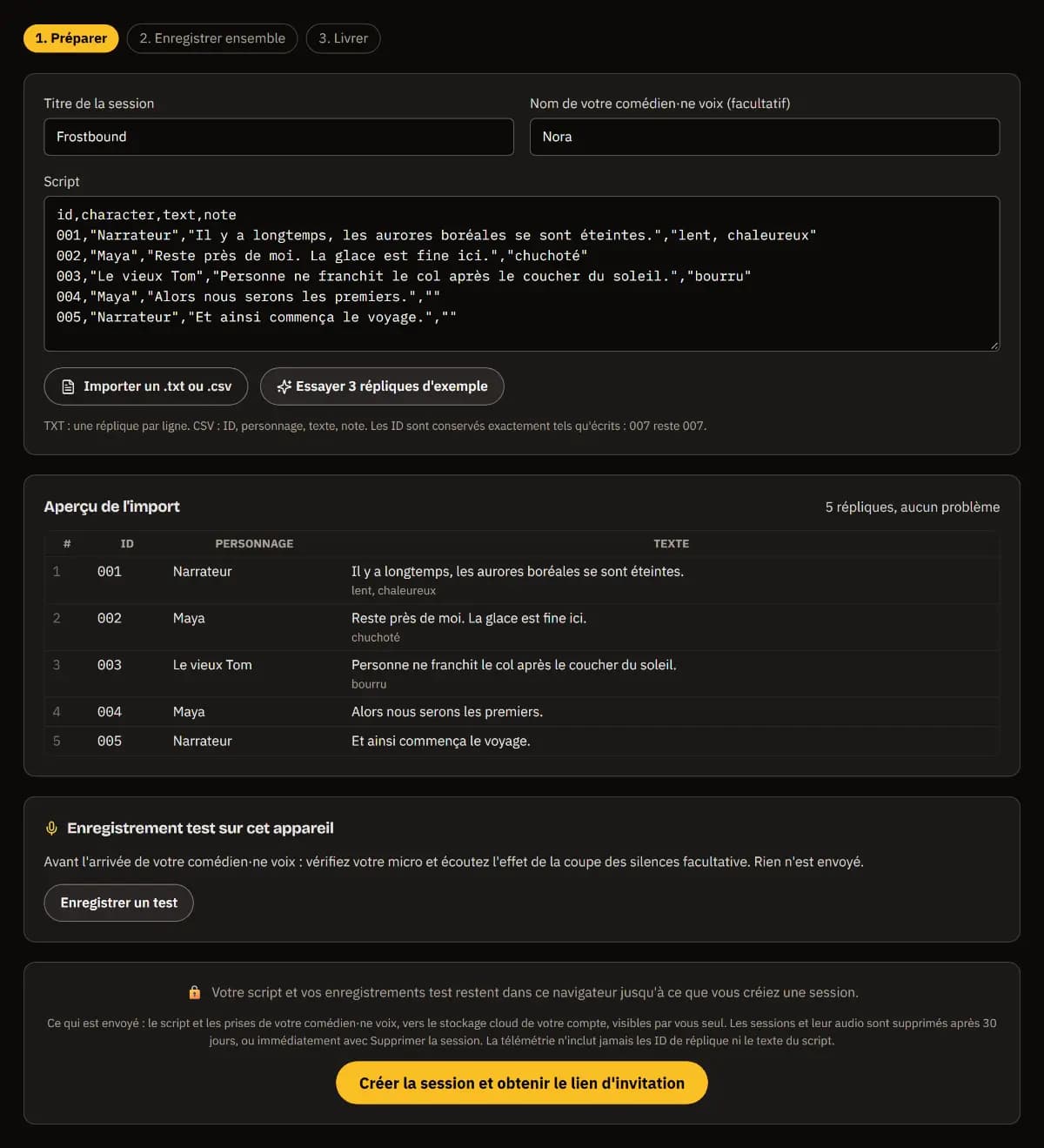Viewport: 1044px width, 1148px height.
Task: Click 'Le vieux Tom' character cell
Action: click(x=212, y=665)
